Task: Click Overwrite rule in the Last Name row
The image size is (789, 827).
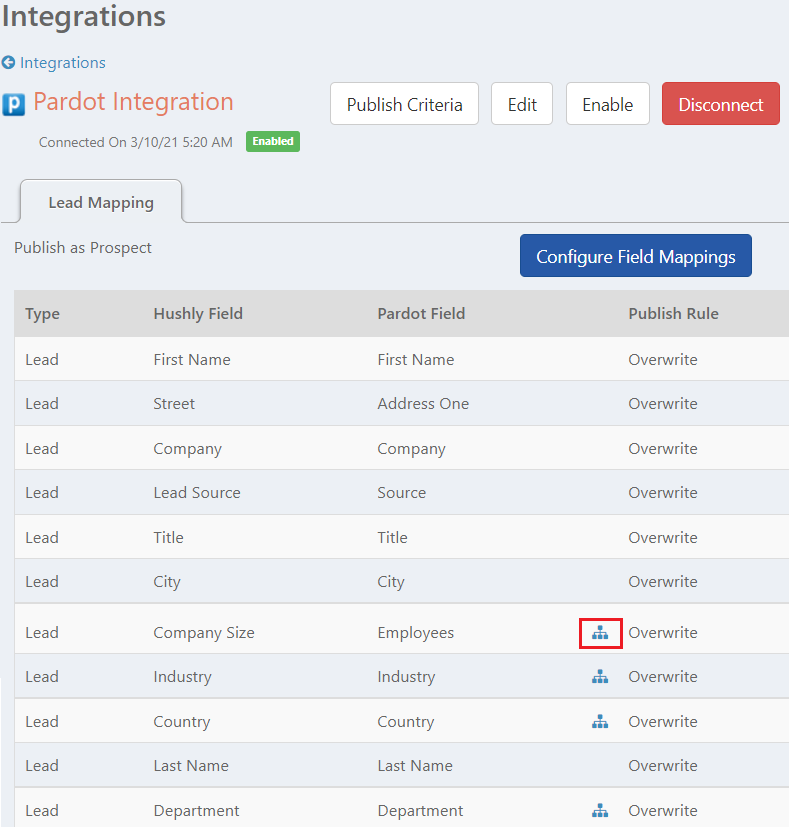Action: tap(663, 766)
